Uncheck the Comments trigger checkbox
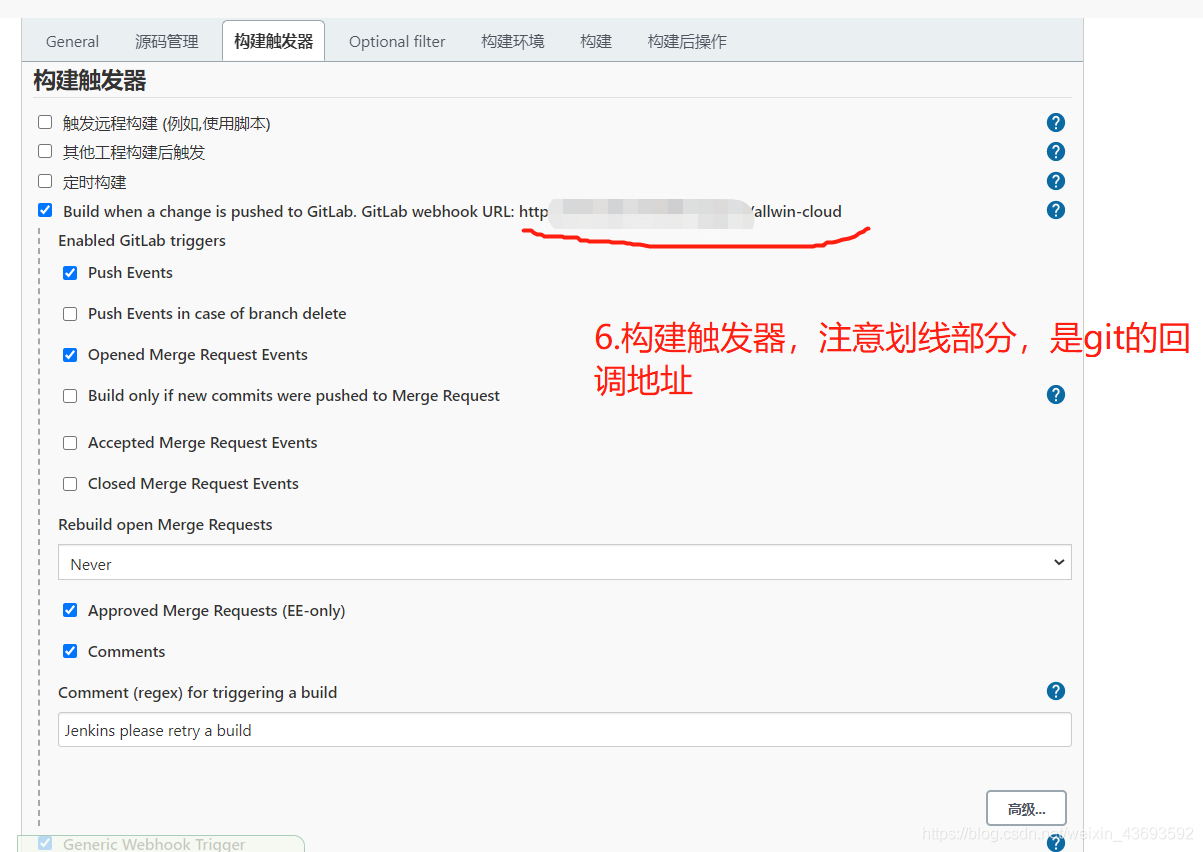The height and width of the screenshot is (852, 1203). (70, 651)
